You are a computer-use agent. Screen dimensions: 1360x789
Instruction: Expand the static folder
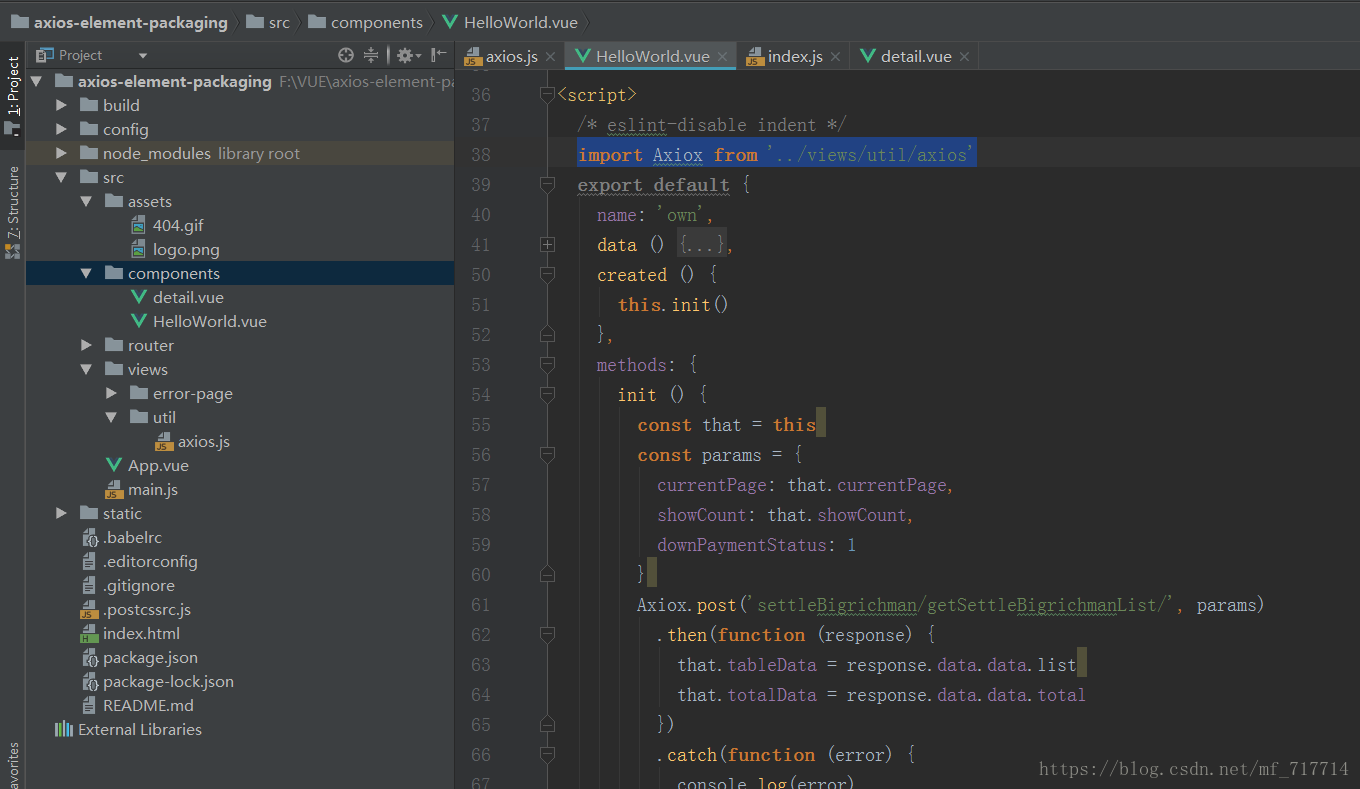(61, 513)
